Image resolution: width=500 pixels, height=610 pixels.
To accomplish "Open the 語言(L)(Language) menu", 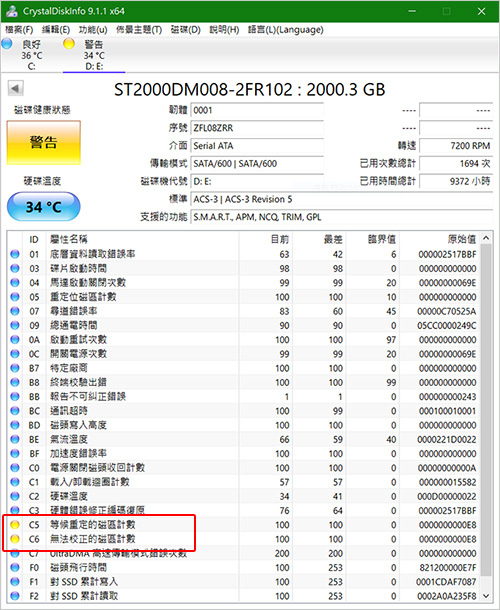I will coord(286,30).
